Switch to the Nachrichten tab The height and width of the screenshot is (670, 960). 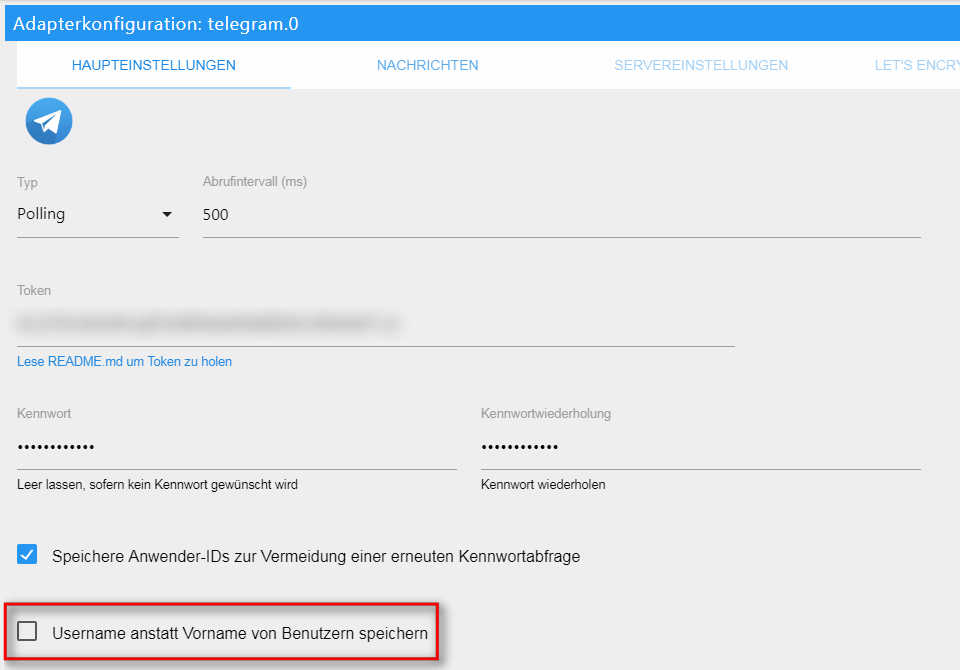click(427, 65)
